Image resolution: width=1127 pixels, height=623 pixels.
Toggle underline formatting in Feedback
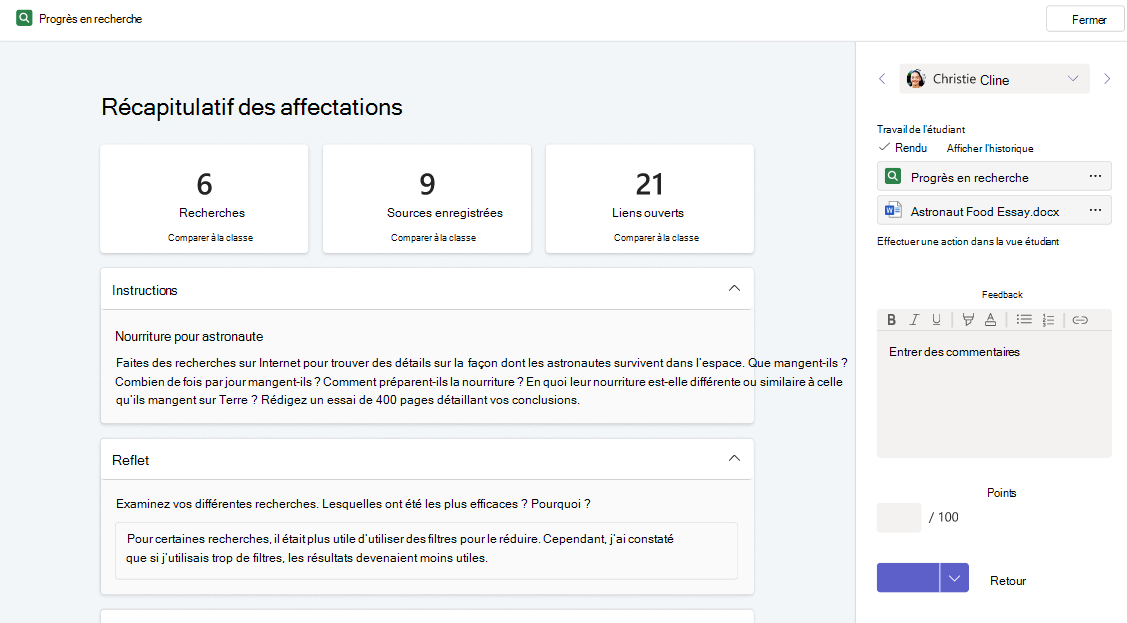pos(937,320)
